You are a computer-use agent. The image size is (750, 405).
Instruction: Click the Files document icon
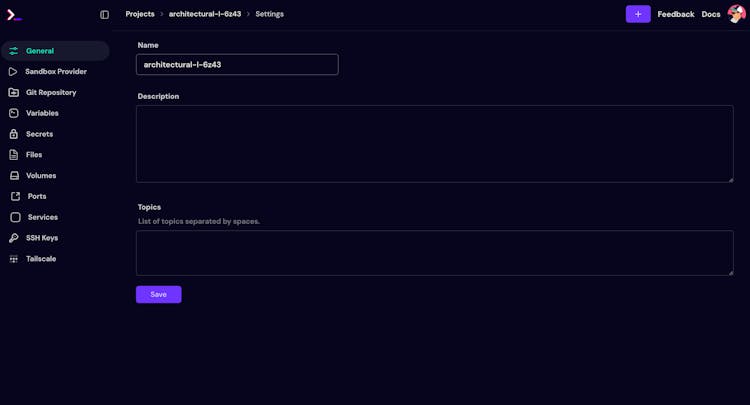[14, 155]
